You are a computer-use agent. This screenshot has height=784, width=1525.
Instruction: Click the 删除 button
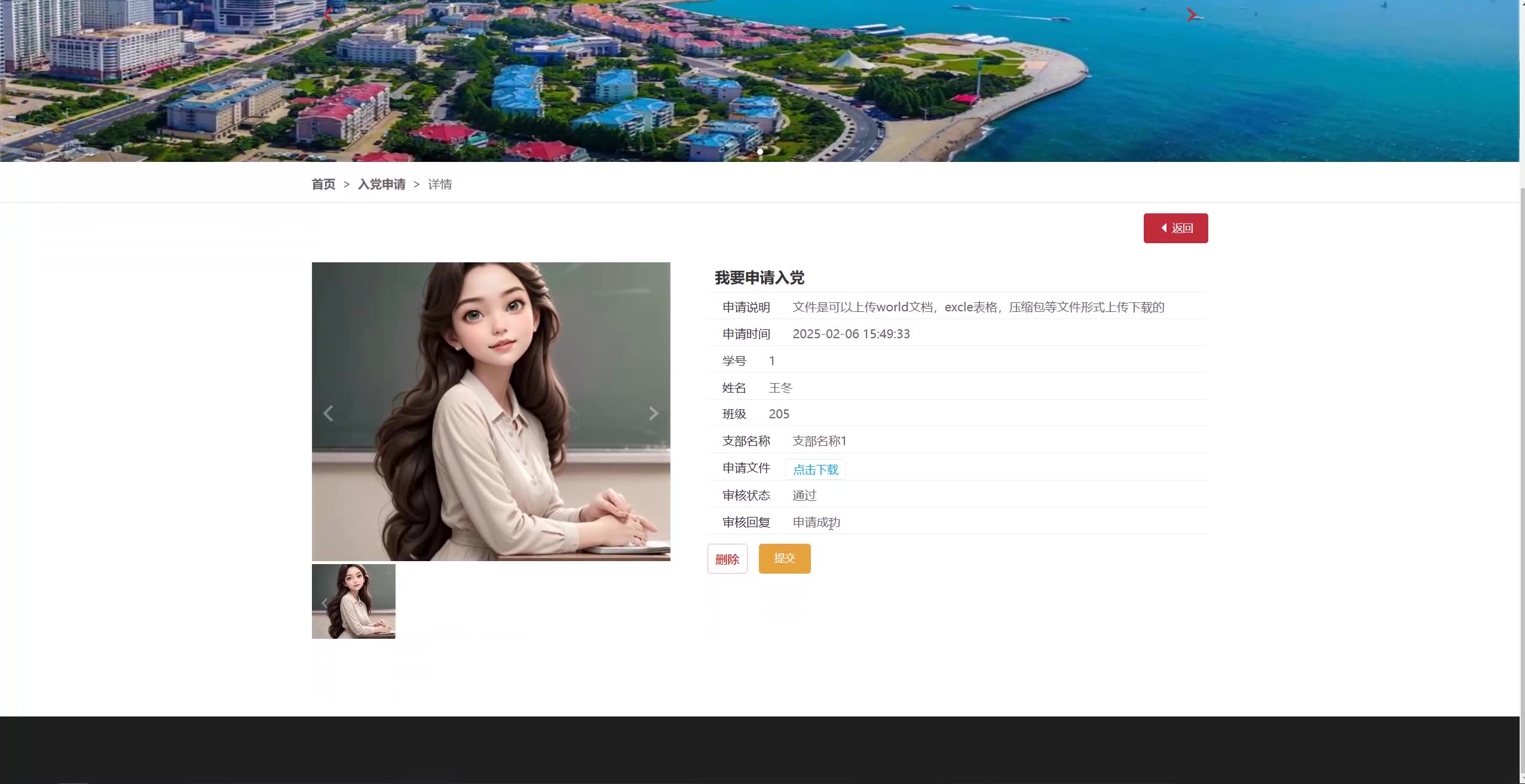coord(727,559)
